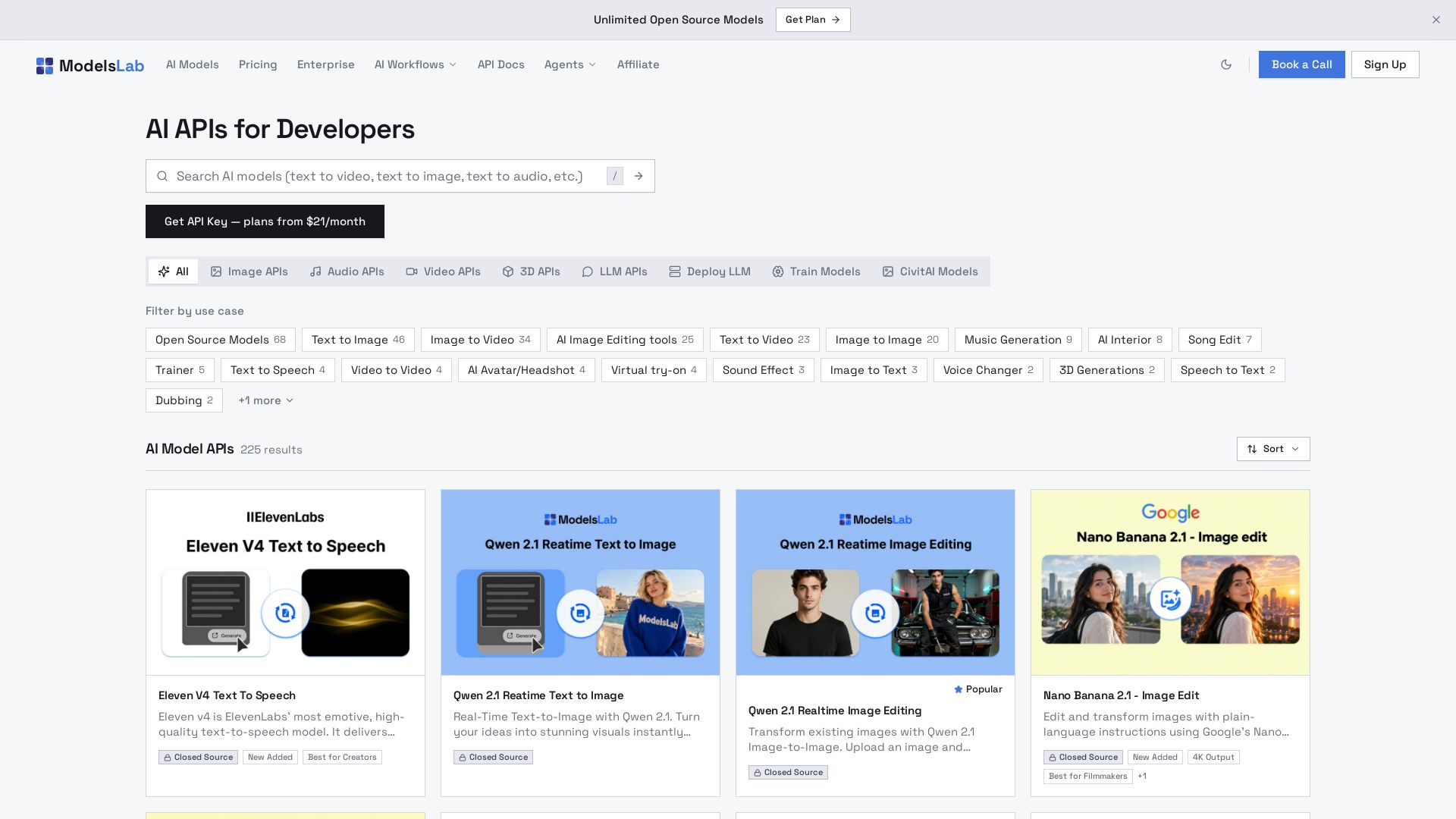This screenshot has height=819, width=1456.
Task: Click the ModelsLab logo
Action: coord(90,65)
